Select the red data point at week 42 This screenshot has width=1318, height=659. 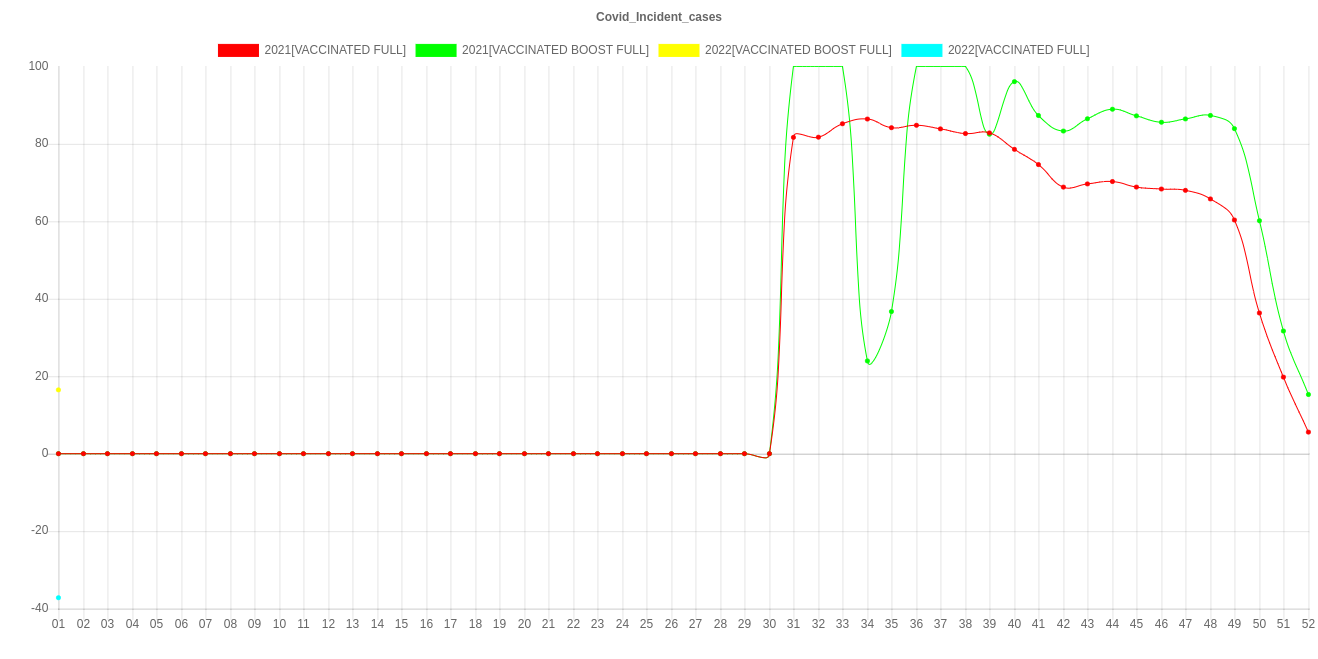click(1063, 187)
